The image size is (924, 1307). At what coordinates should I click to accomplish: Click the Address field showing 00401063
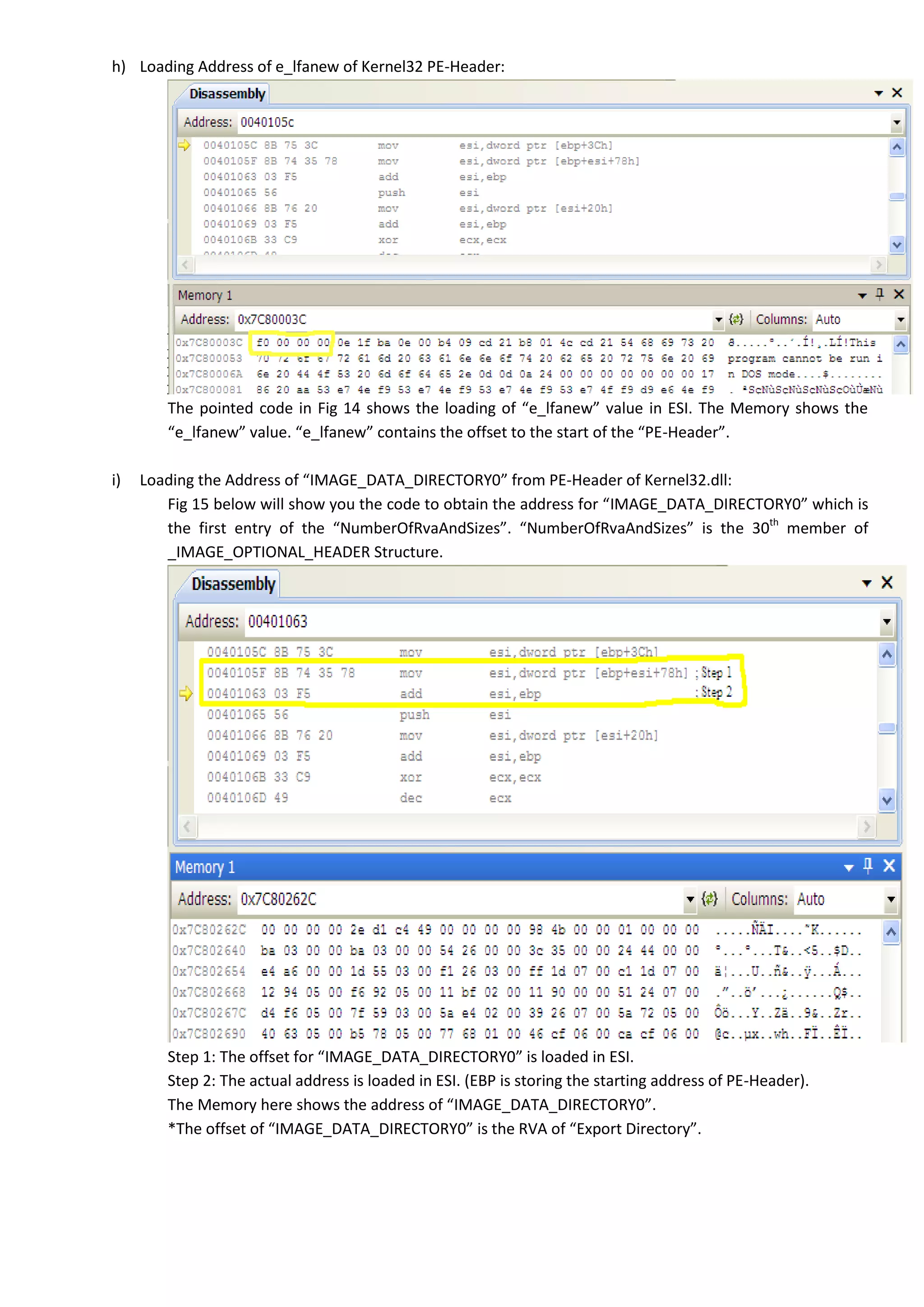(x=562, y=621)
